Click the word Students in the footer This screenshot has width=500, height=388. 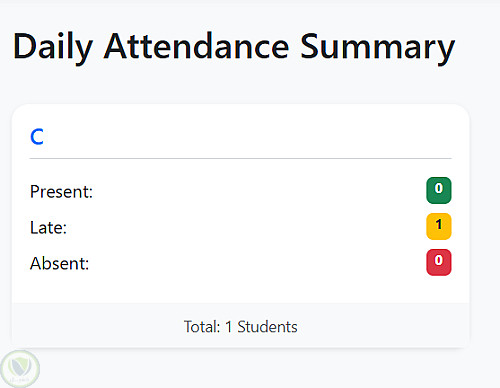pyautogui.click(x=267, y=327)
